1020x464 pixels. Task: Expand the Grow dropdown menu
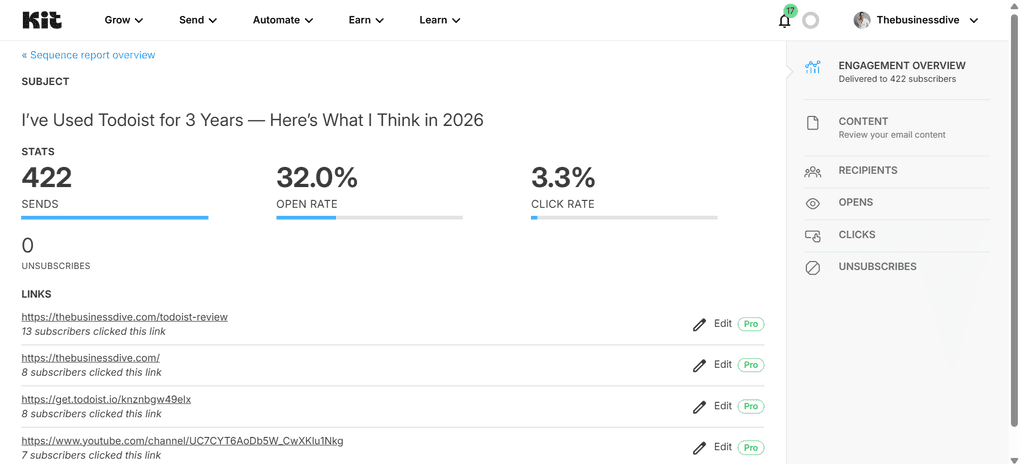click(x=124, y=20)
